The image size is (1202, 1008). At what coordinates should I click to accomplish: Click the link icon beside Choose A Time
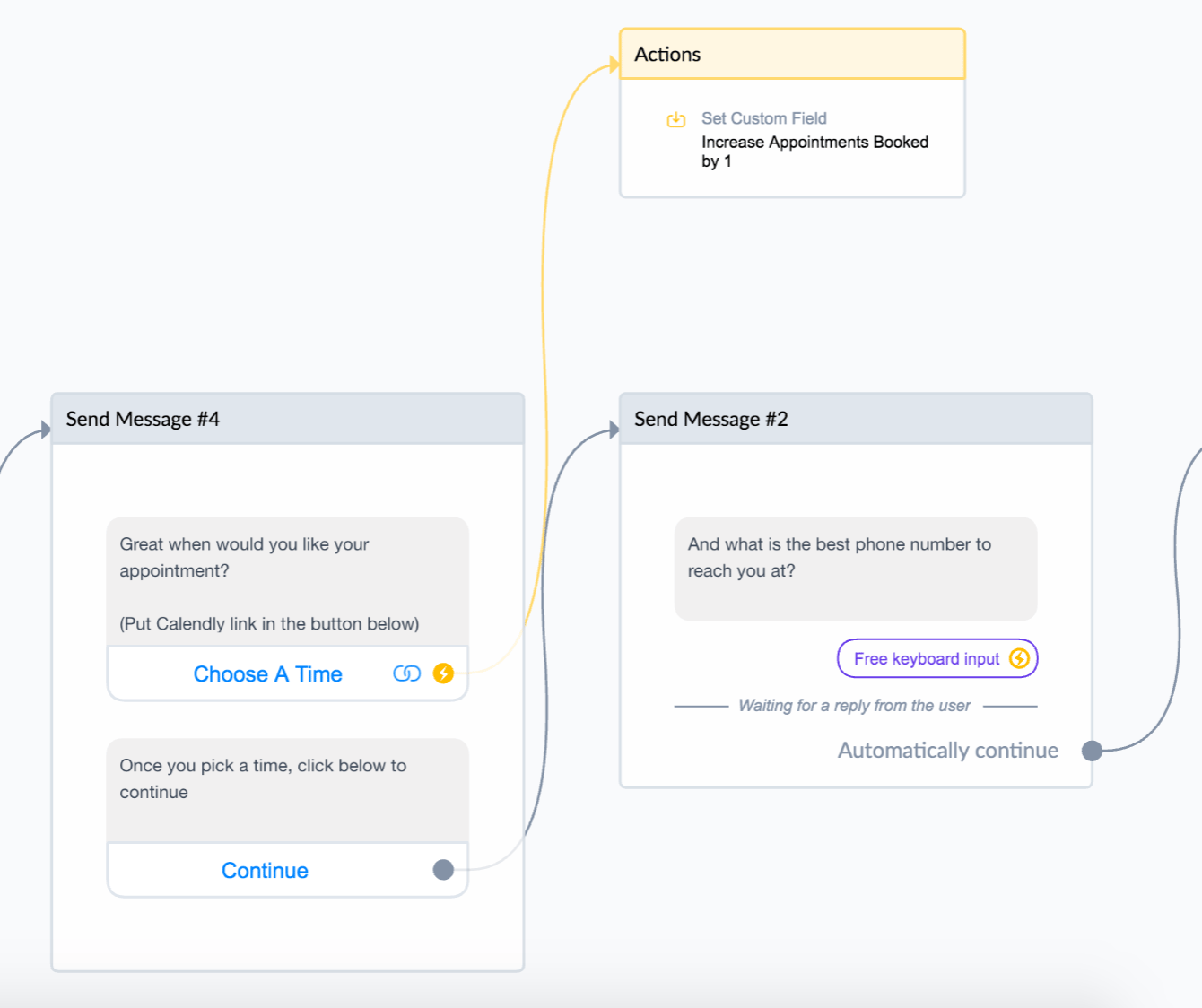point(406,673)
